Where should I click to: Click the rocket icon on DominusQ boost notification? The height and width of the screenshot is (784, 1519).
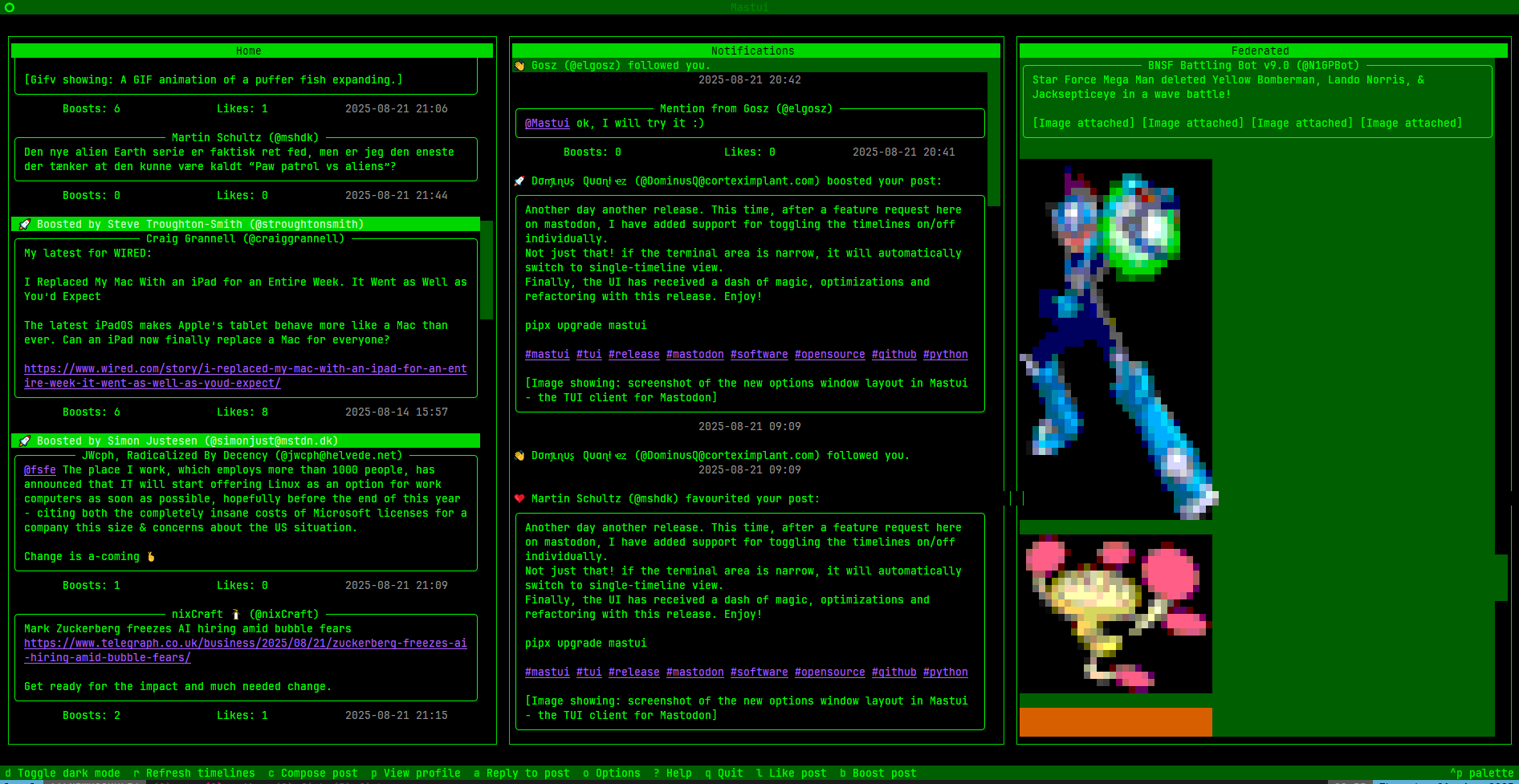[x=519, y=181]
